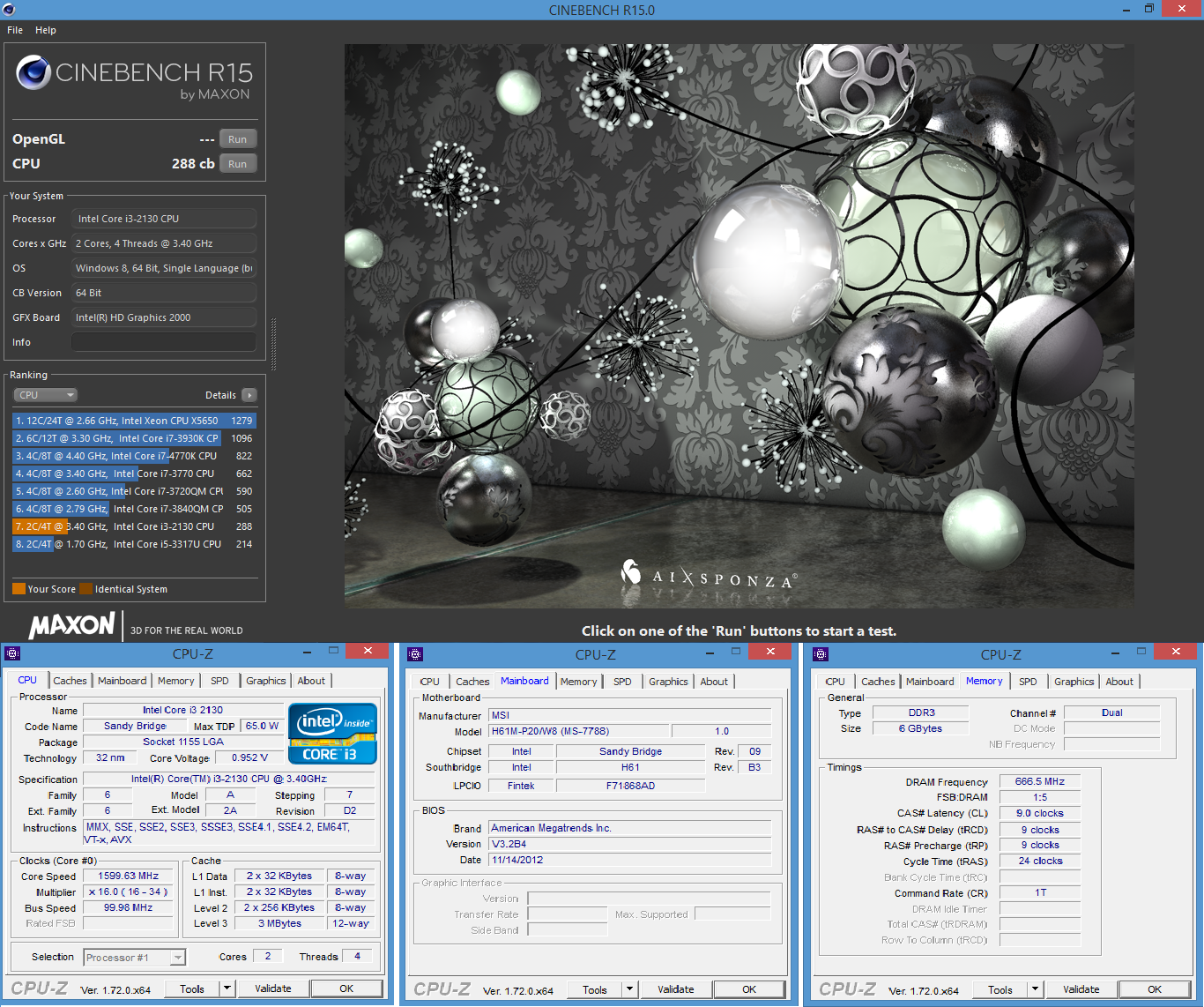This screenshot has height=1007, width=1204.
Task: Select ranking row Intel Core i7-3720QM
Action: tap(134, 491)
